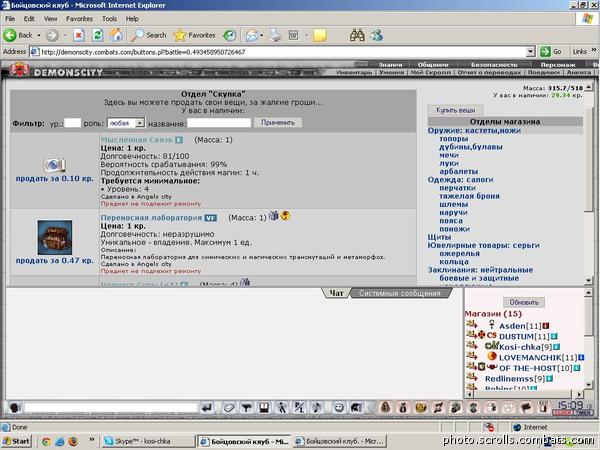Click the Купить вещи button

(x=455, y=110)
